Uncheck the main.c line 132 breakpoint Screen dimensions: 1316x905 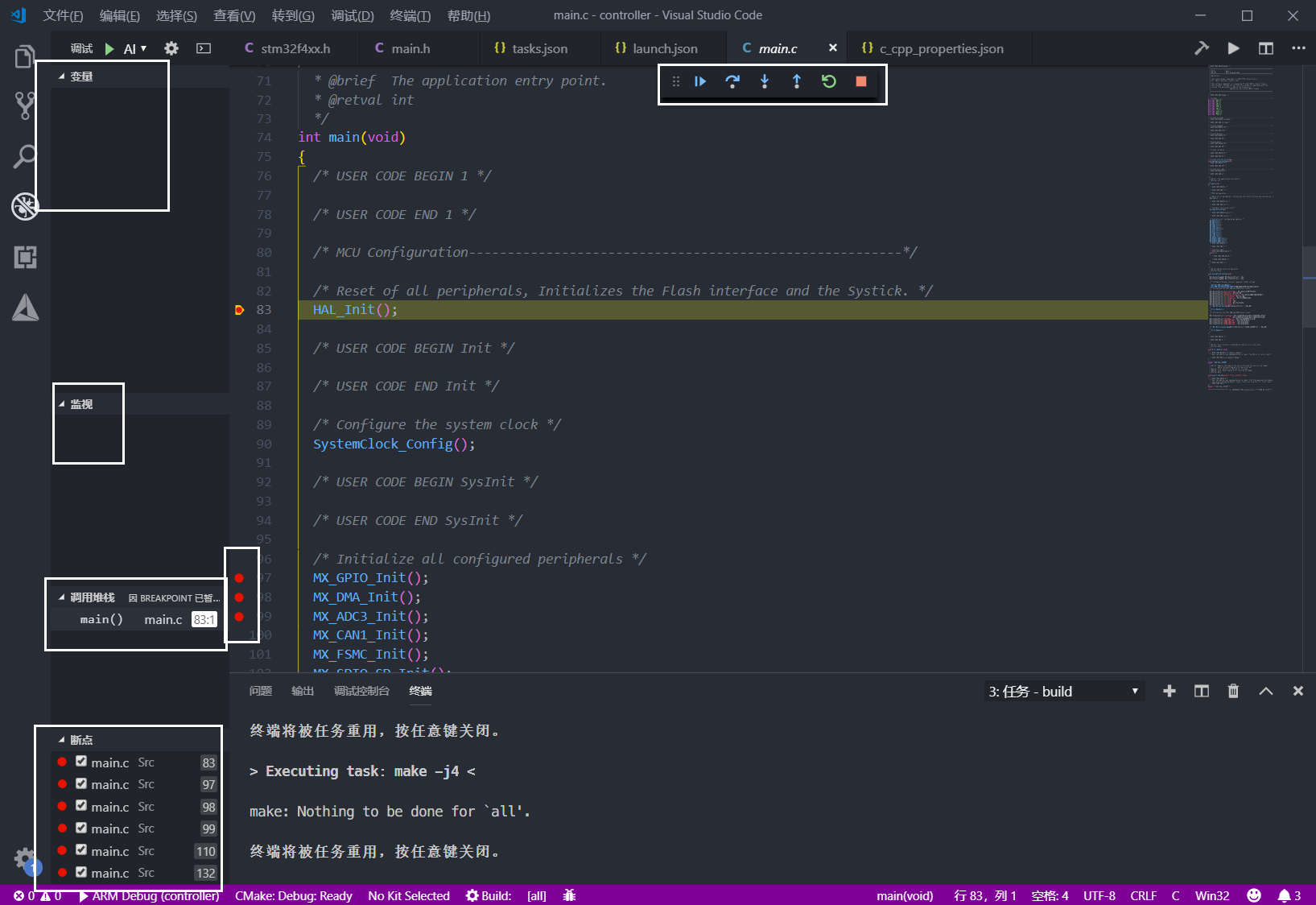pos(80,872)
